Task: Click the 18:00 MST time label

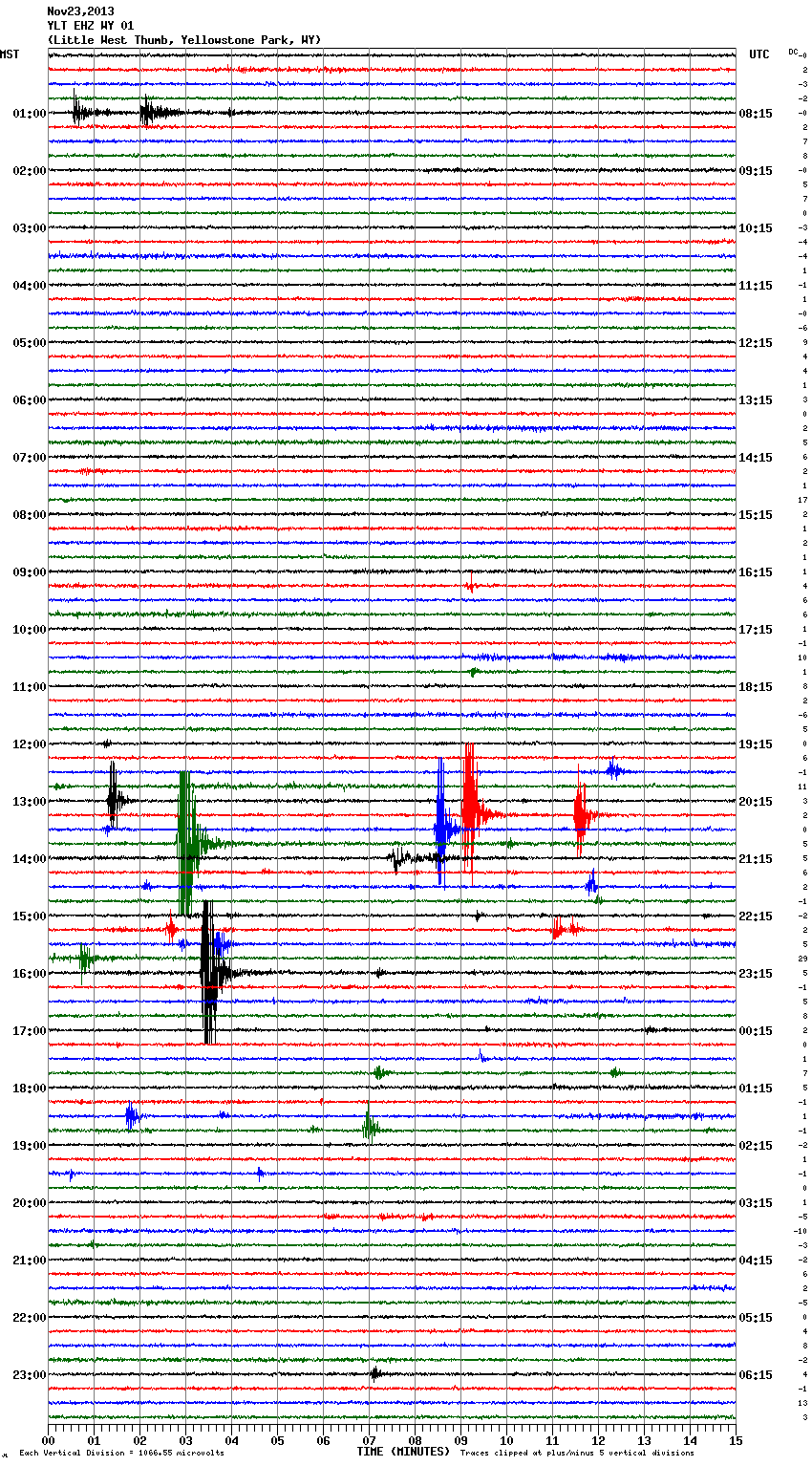Action: [29, 1089]
